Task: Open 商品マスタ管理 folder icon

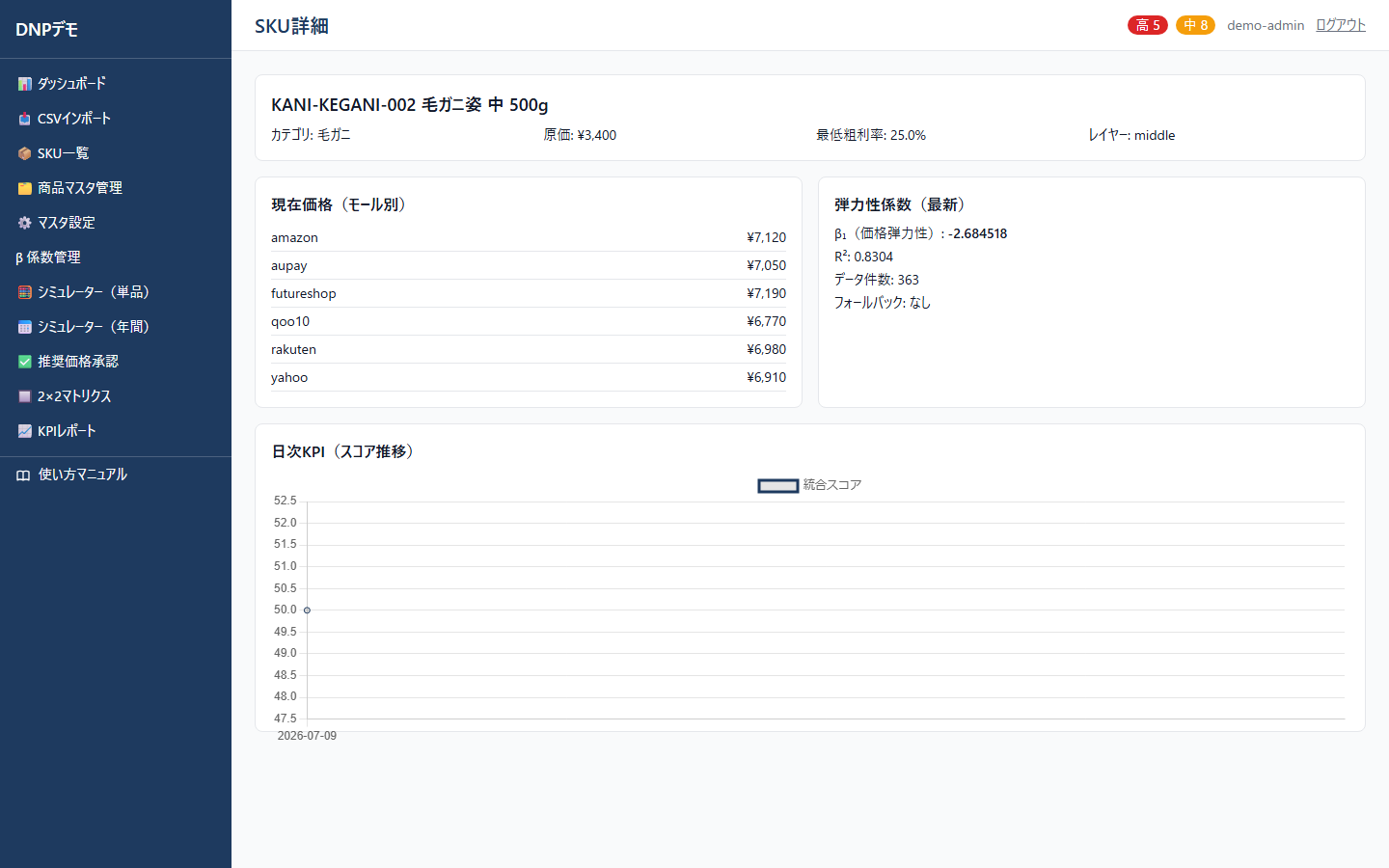Action: 25,188
